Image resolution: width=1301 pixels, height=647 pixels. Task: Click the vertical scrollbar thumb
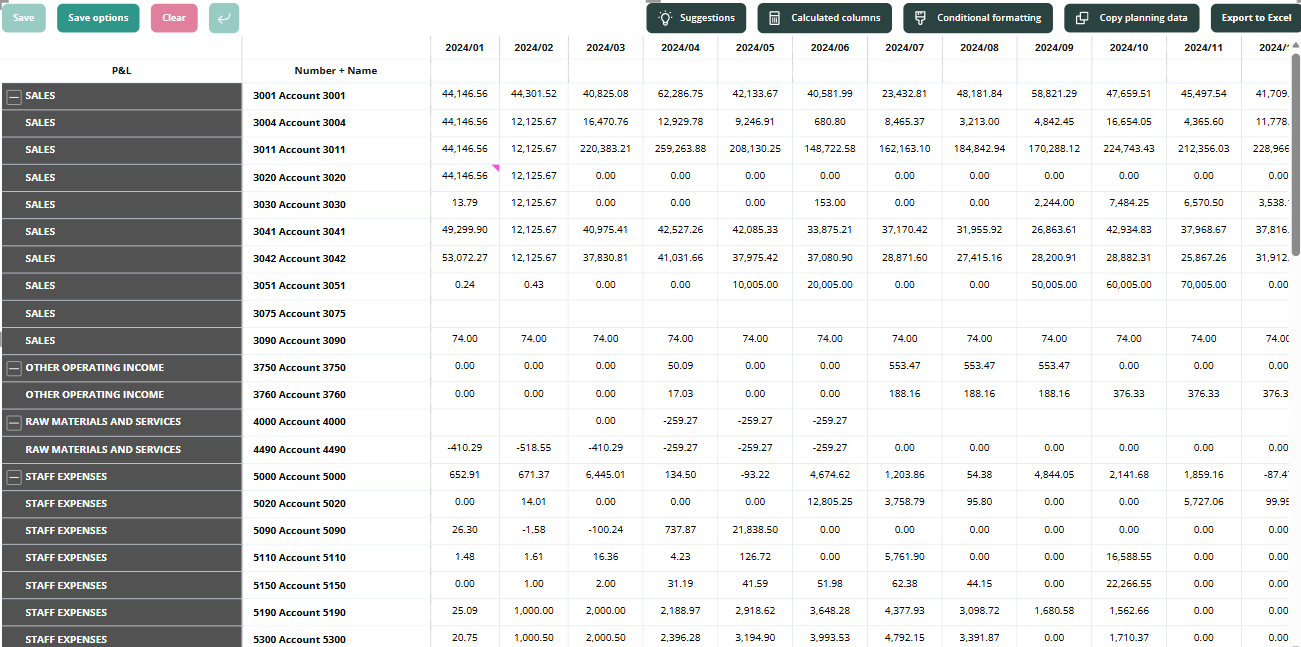click(1296, 155)
